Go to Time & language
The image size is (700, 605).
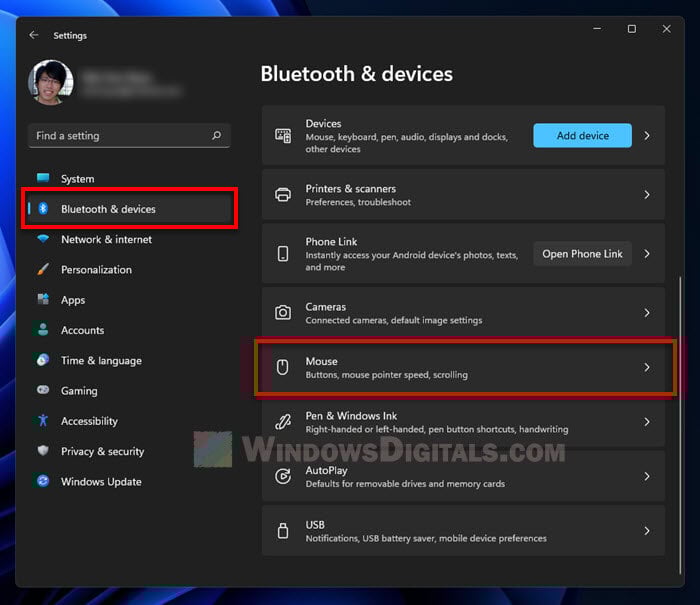129,361
